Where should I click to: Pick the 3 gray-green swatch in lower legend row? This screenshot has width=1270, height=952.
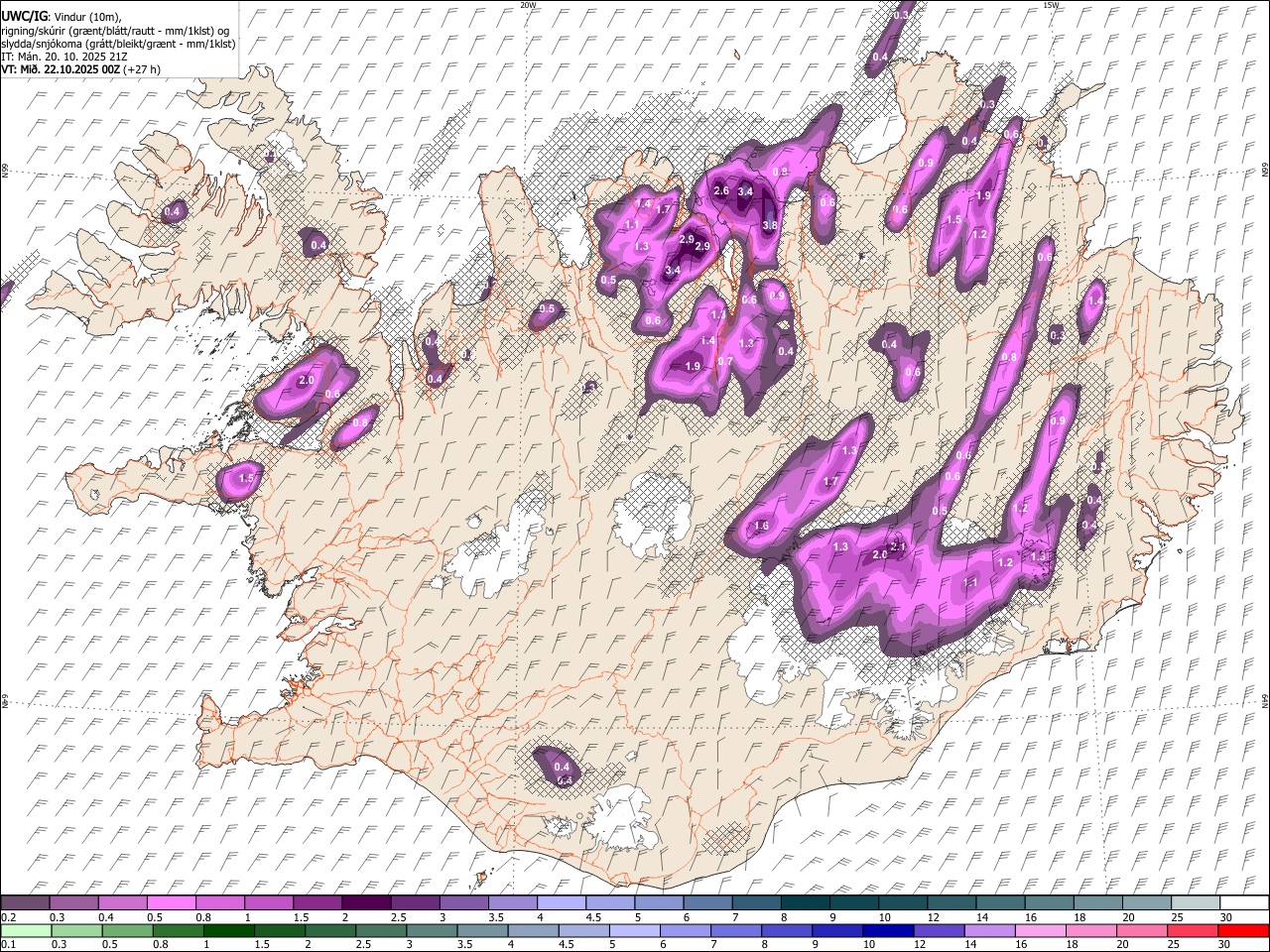tap(432, 931)
